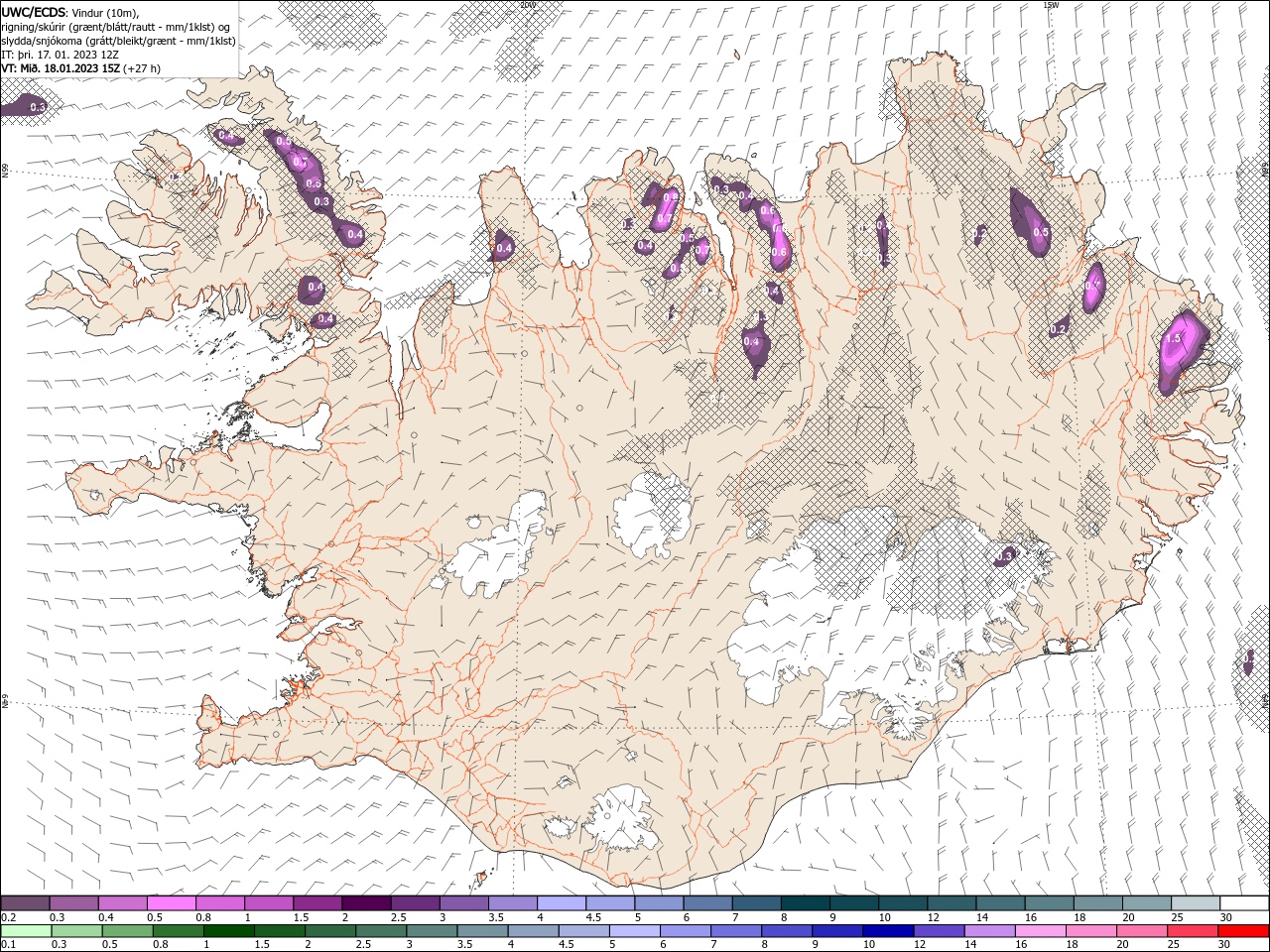Viewport: 1270px width, 952px height.
Task: Click the "UWC/ECDS: Vindur (10m)" title text
Action: pyautogui.click(x=70, y=12)
